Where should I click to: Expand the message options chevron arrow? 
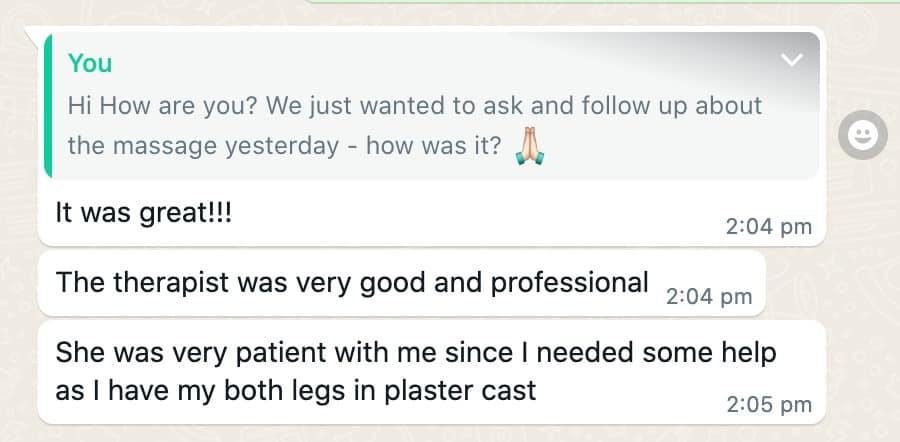point(792,61)
